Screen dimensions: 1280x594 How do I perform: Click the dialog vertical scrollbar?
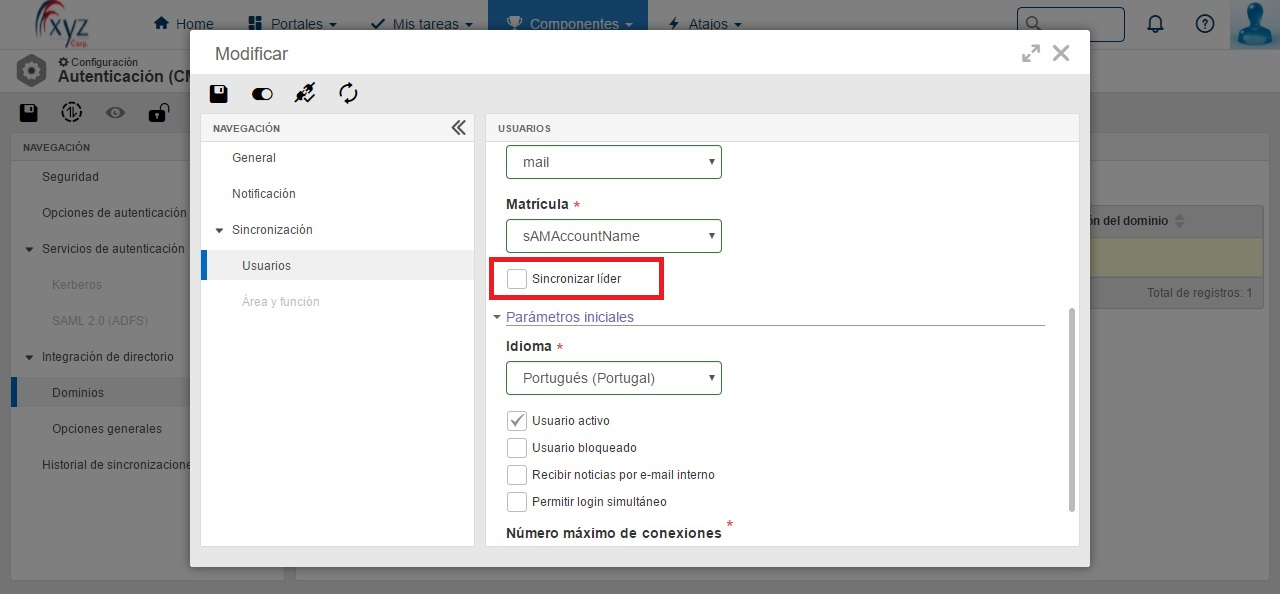point(1073,410)
